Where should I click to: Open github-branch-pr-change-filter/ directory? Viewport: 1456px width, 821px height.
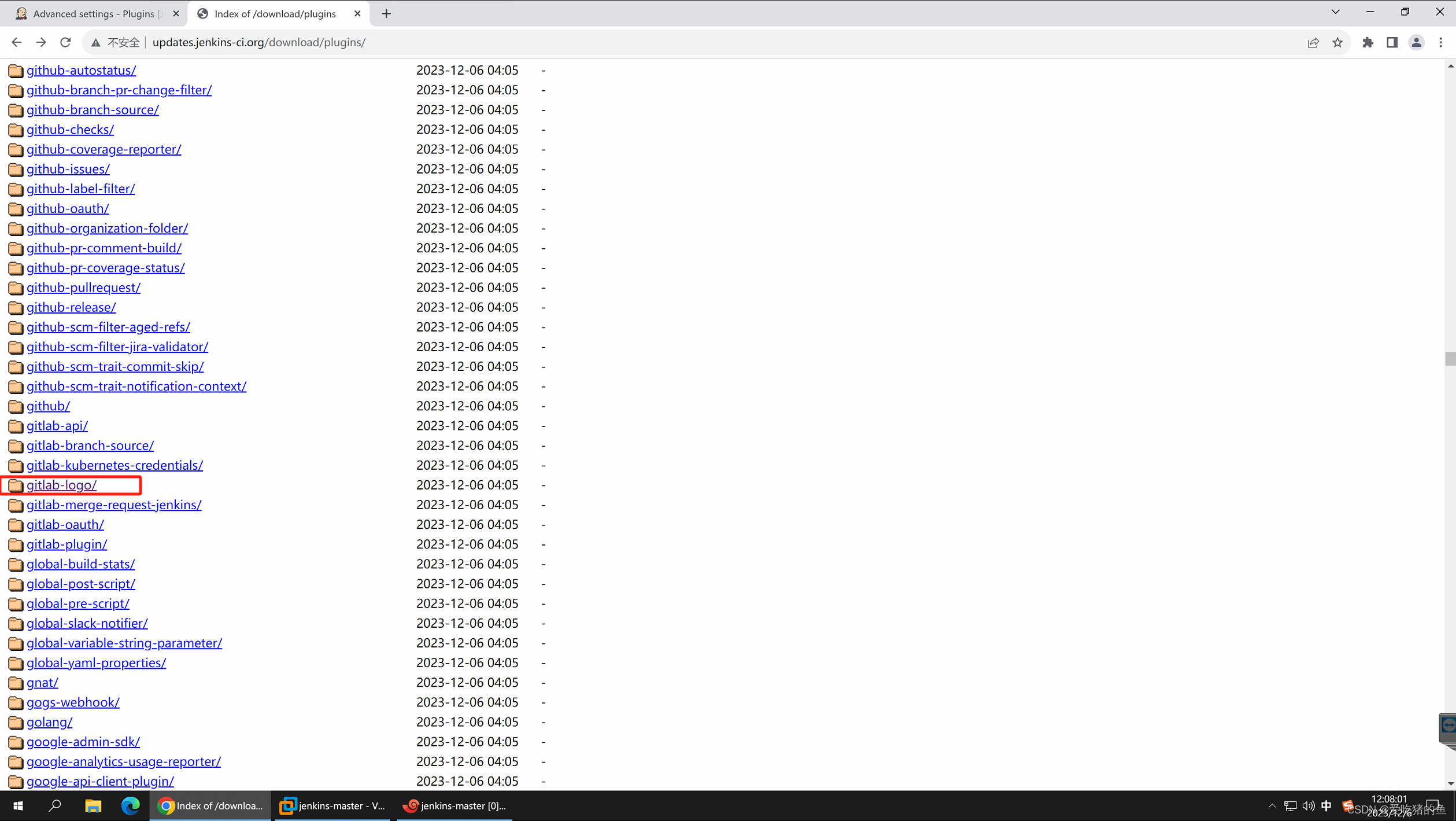click(x=119, y=90)
